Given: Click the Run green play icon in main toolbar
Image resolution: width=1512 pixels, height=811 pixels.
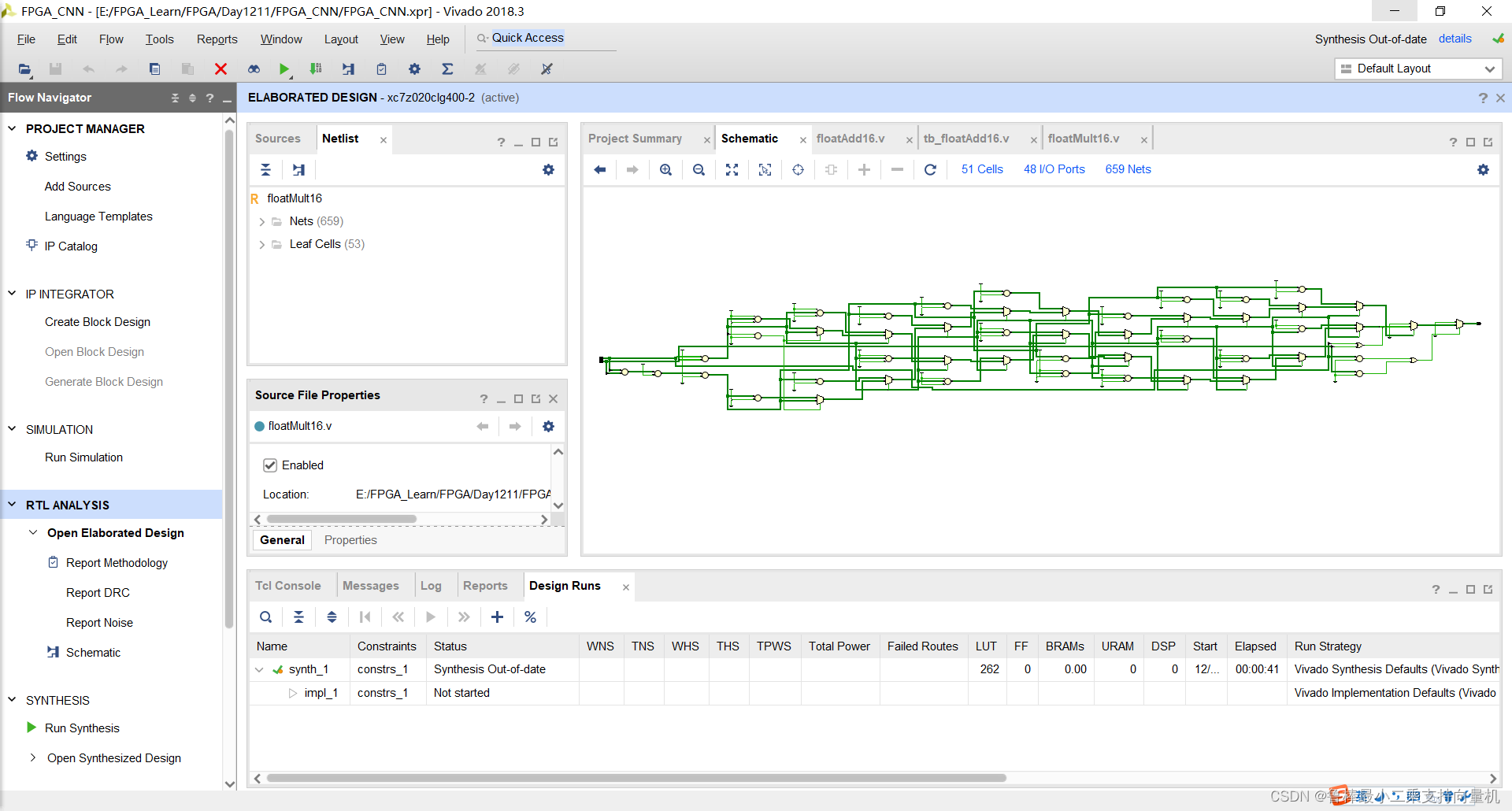Looking at the screenshot, I should coord(284,69).
